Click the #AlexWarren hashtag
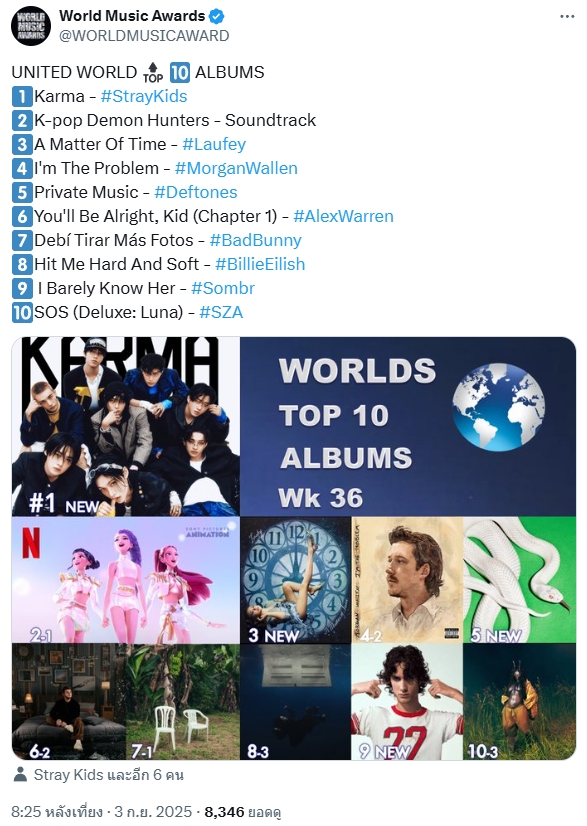This screenshot has width=587, height=826. coord(344,216)
